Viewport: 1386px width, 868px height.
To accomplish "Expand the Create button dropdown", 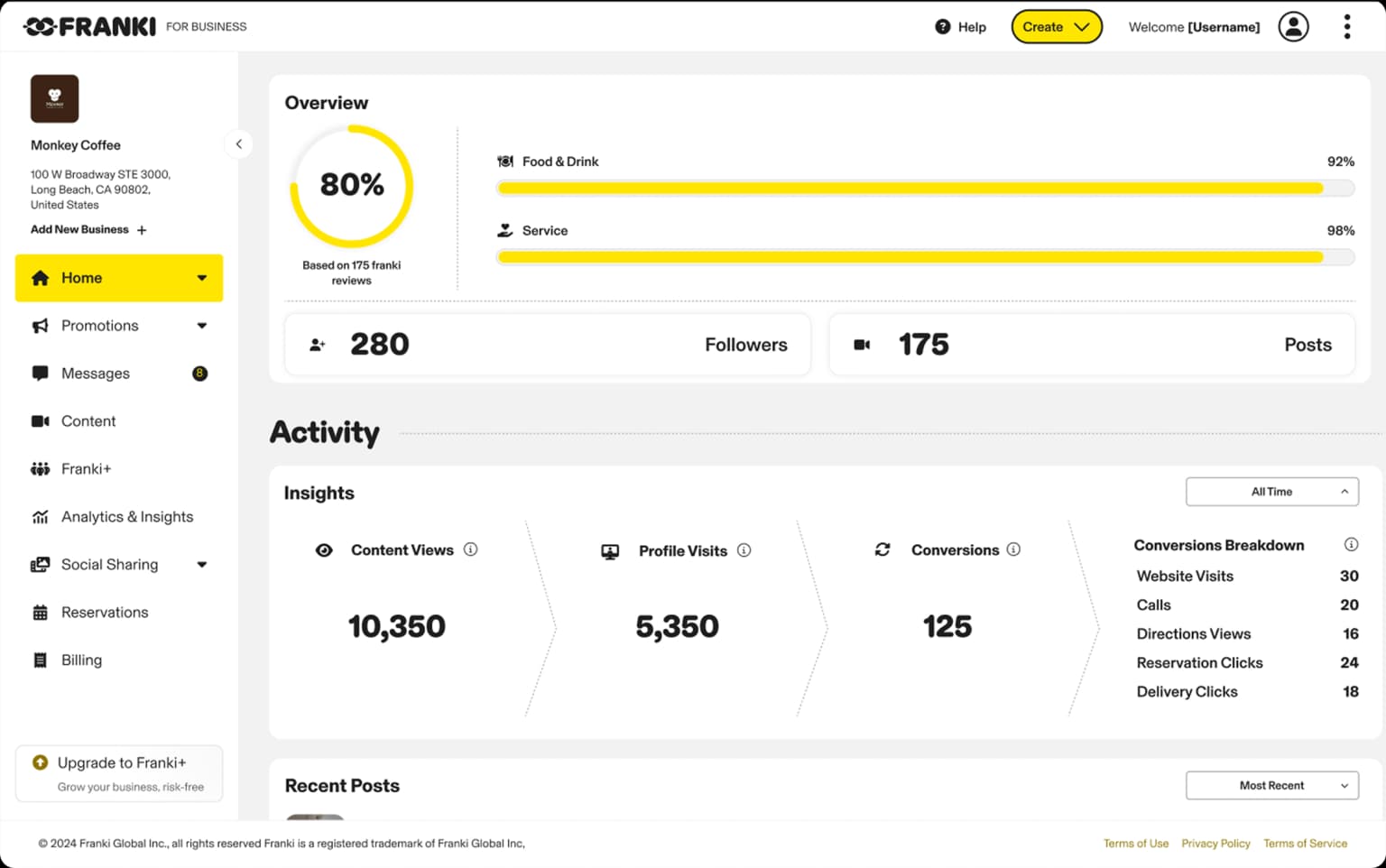I will pos(1082,27).
